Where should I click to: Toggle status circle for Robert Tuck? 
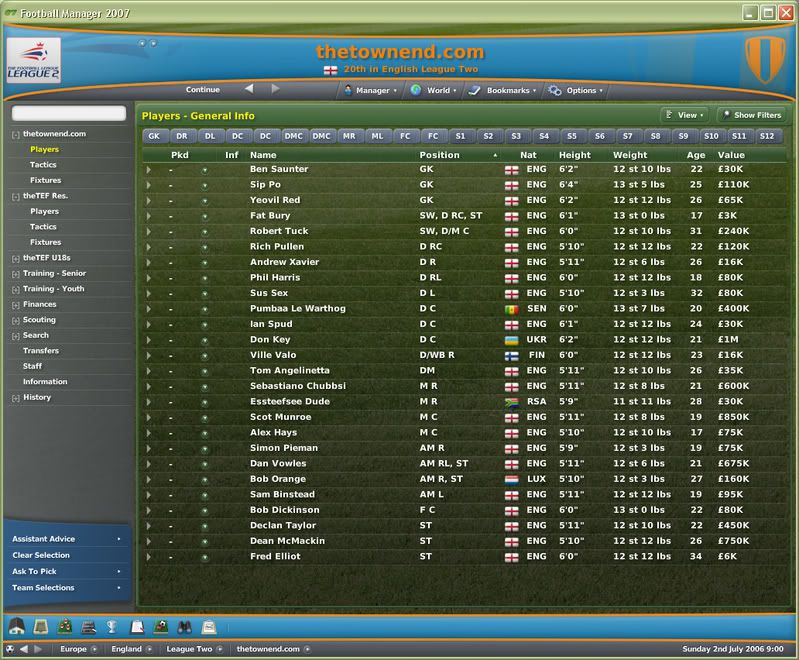204,232
